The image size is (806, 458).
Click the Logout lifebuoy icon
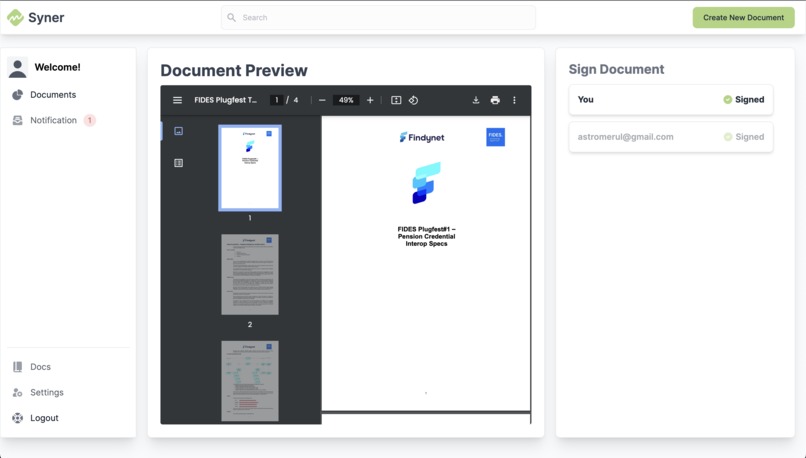tap(17, 418)
